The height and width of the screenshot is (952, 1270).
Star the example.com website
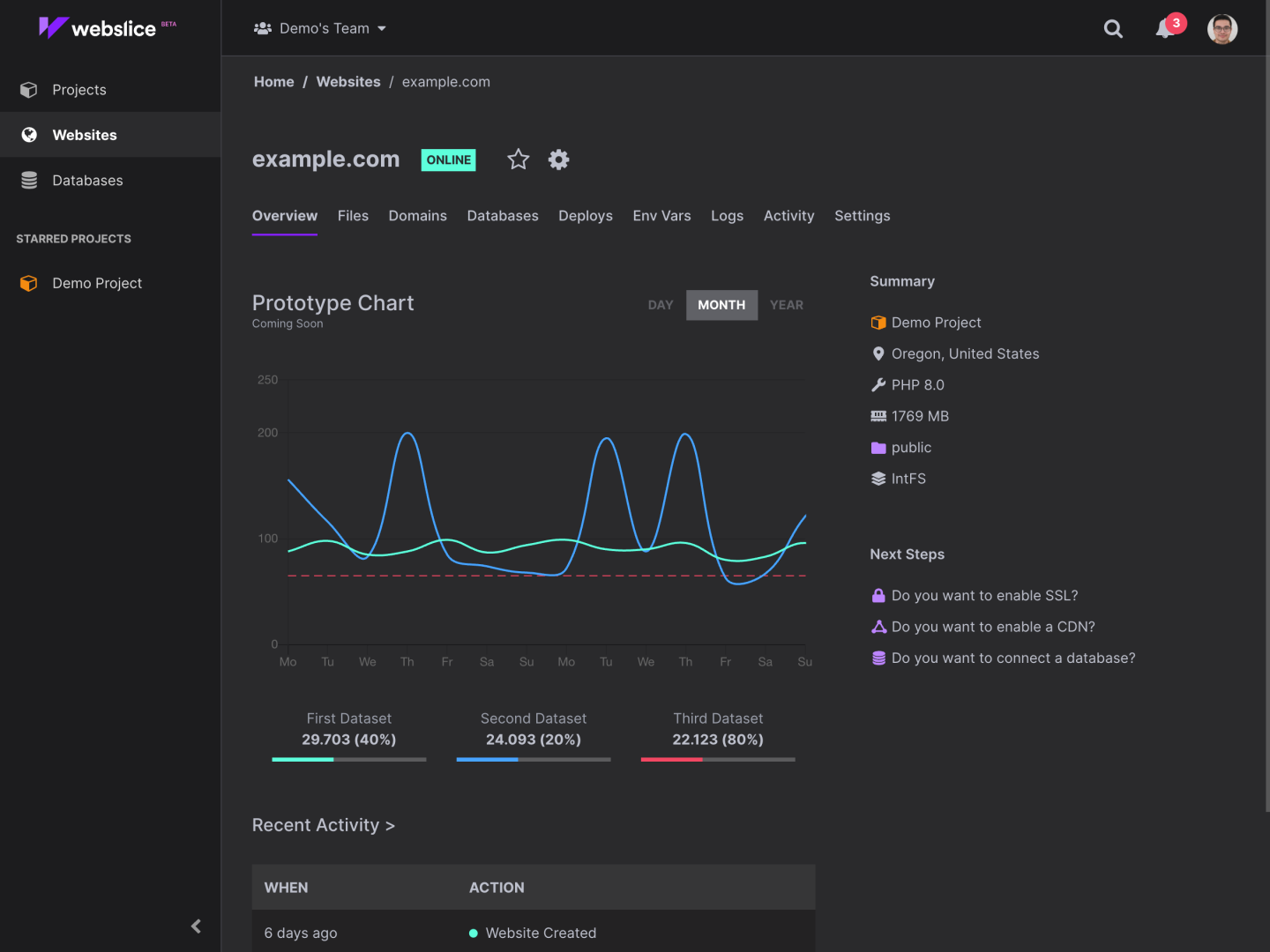point(518,160)
